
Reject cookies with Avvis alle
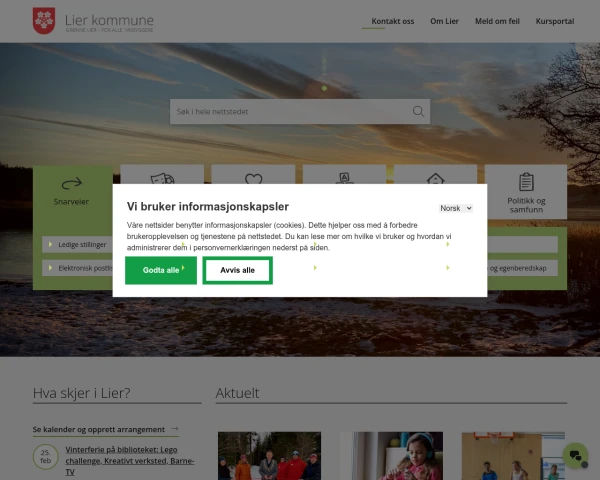coord(237,270)
